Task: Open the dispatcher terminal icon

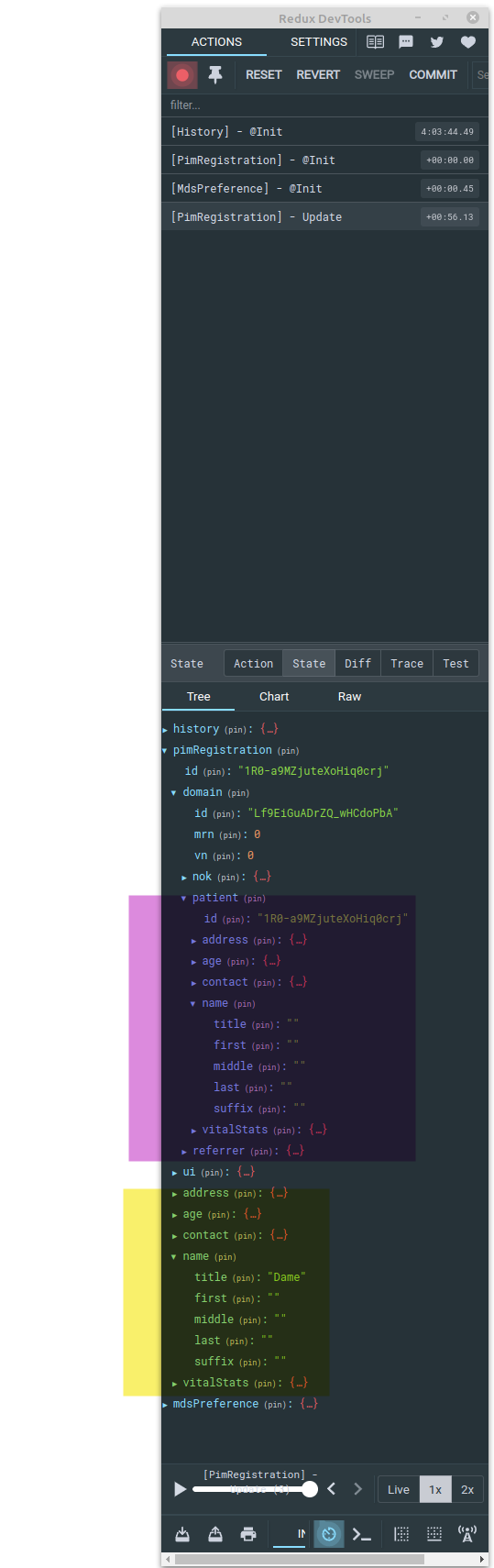Action: 362,1534
